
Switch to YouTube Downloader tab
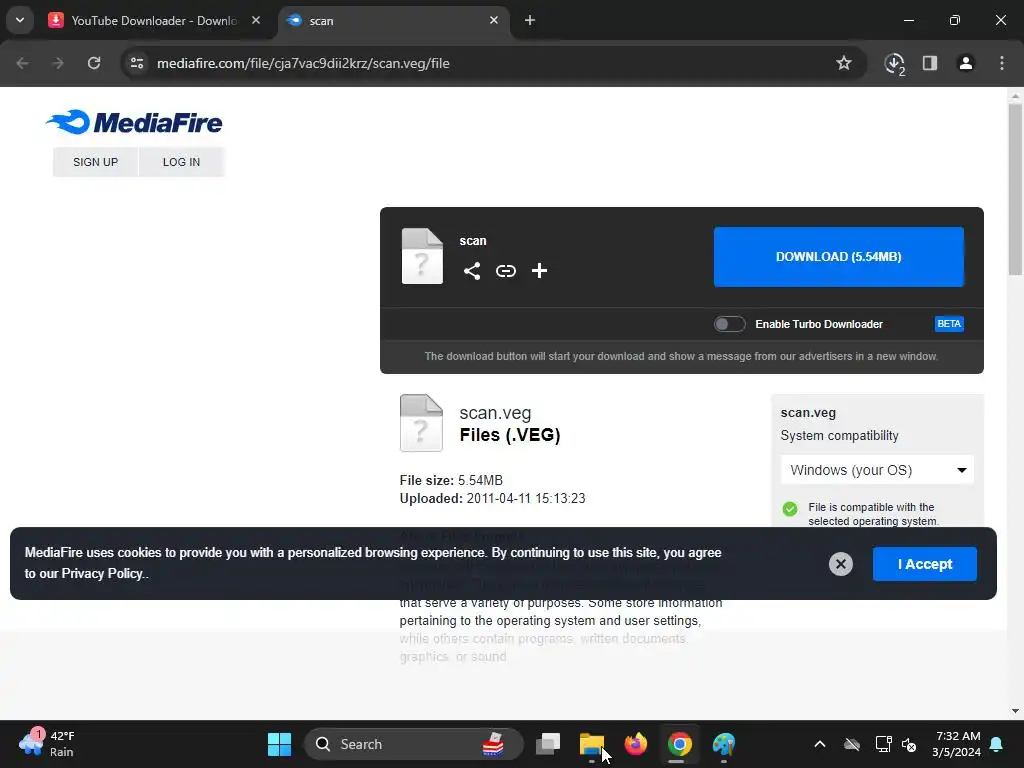pos(154,20)
